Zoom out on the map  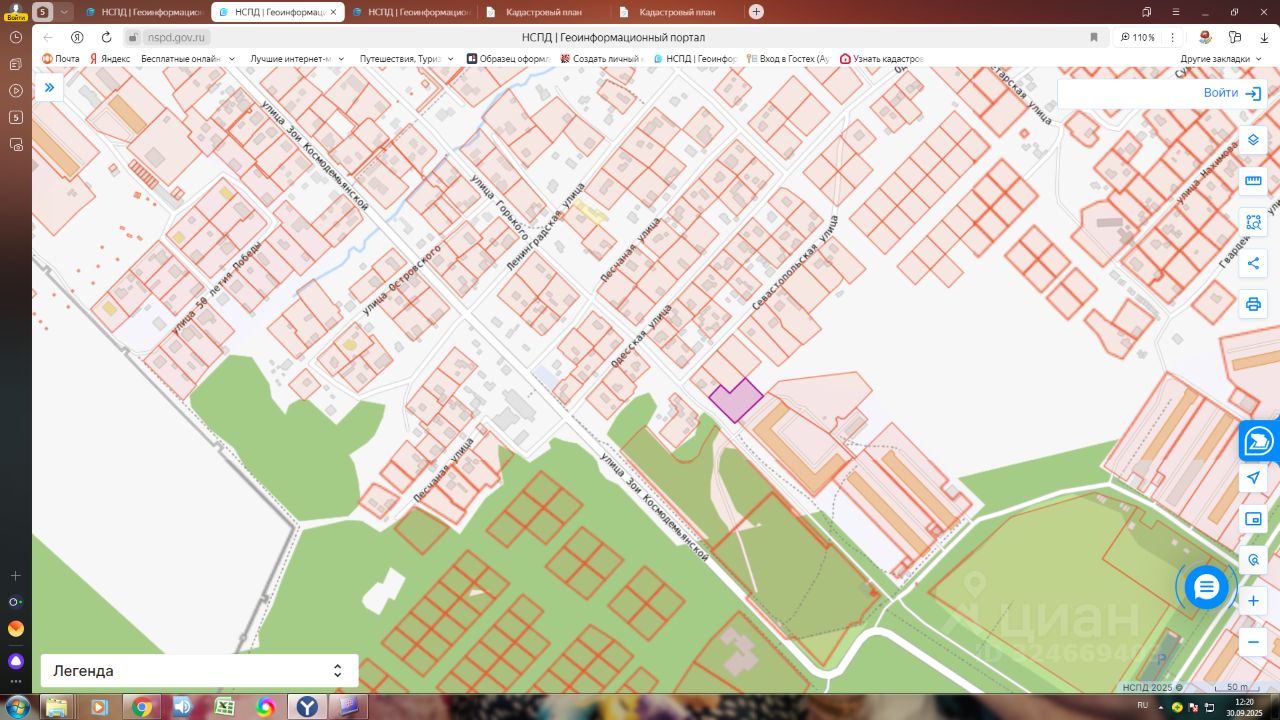click(x=1253, y=642)
